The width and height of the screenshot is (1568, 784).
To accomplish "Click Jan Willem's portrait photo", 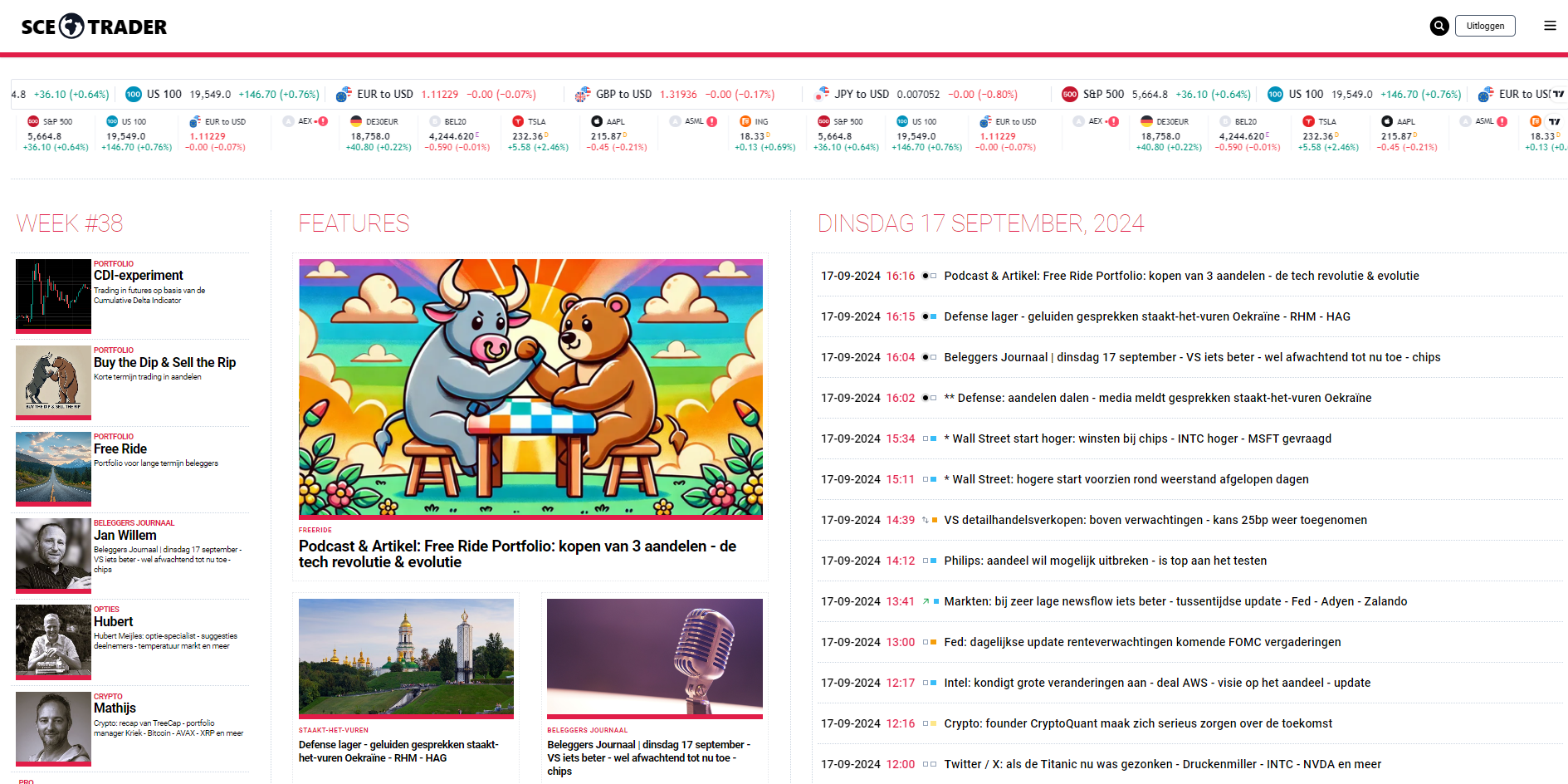I will click(x=53, y=555).
